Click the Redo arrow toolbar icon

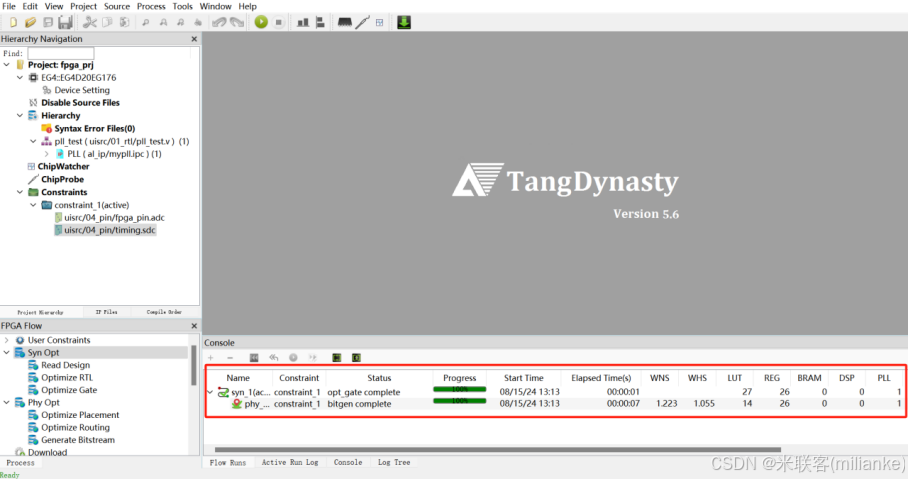237,23
